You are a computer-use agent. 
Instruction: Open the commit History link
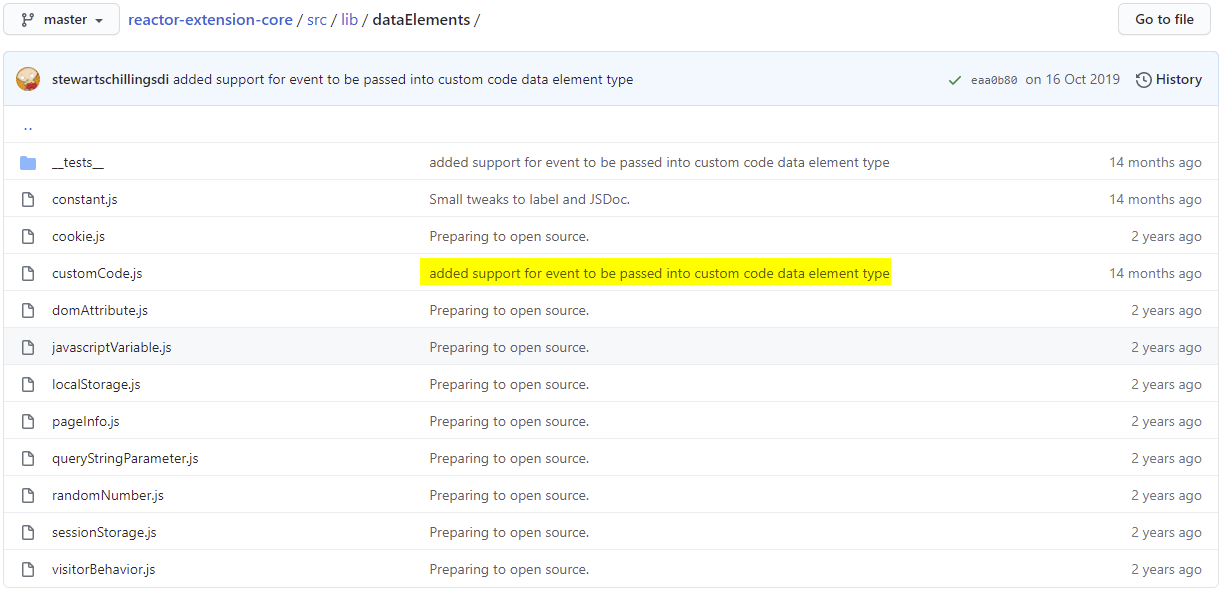1168,80
